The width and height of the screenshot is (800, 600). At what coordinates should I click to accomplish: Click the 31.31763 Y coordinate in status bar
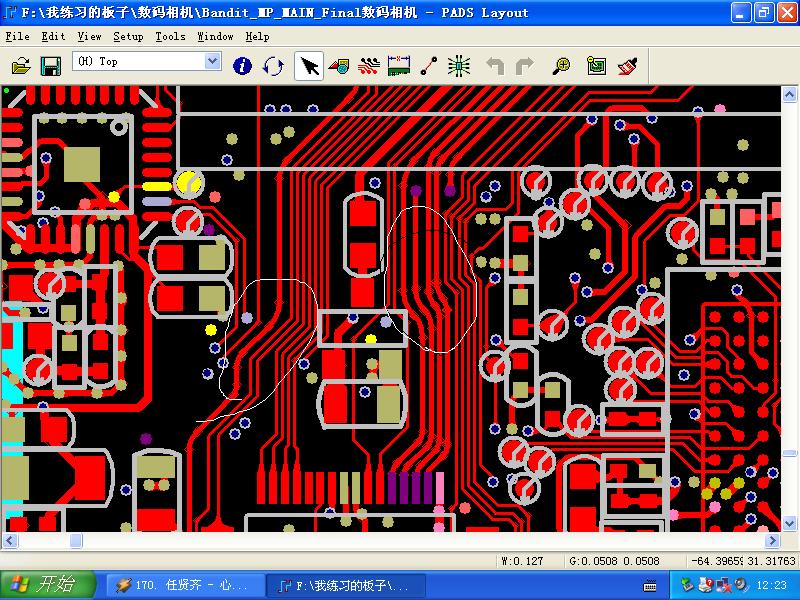(x=771, y=561)
